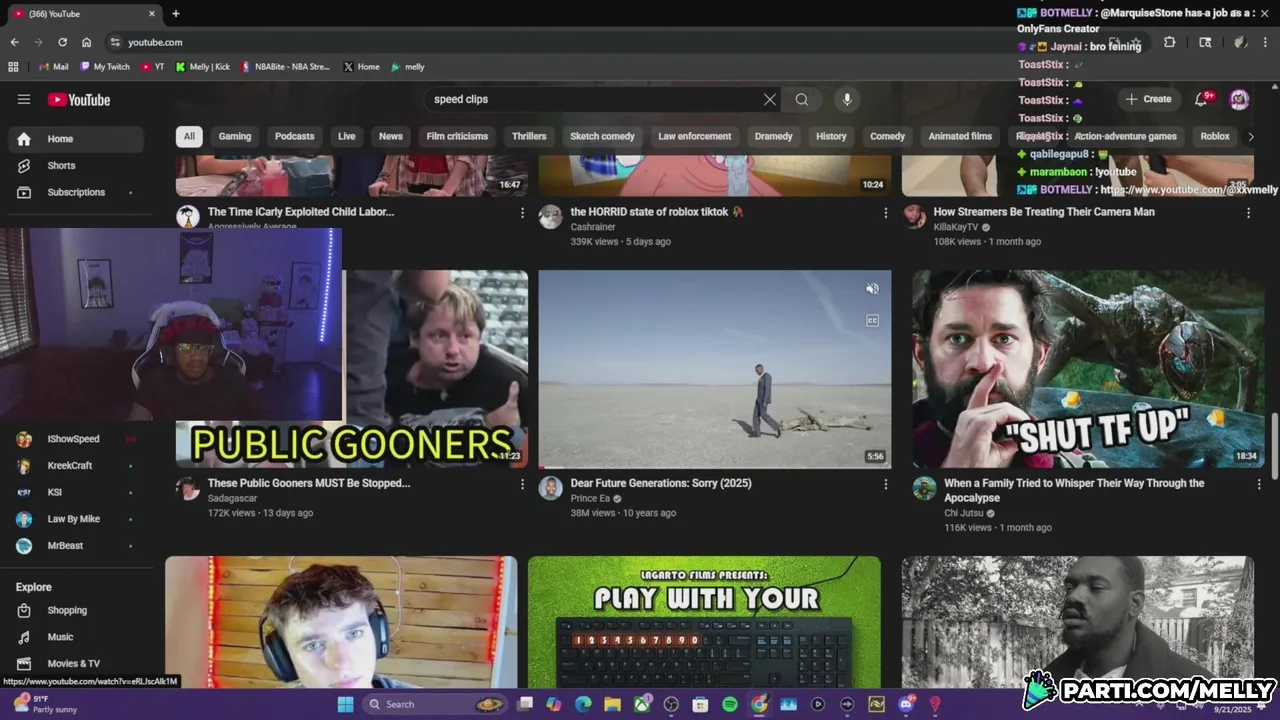1280x720 pixels.
Task: Click the Create button
Action: tap(1148, 99)
